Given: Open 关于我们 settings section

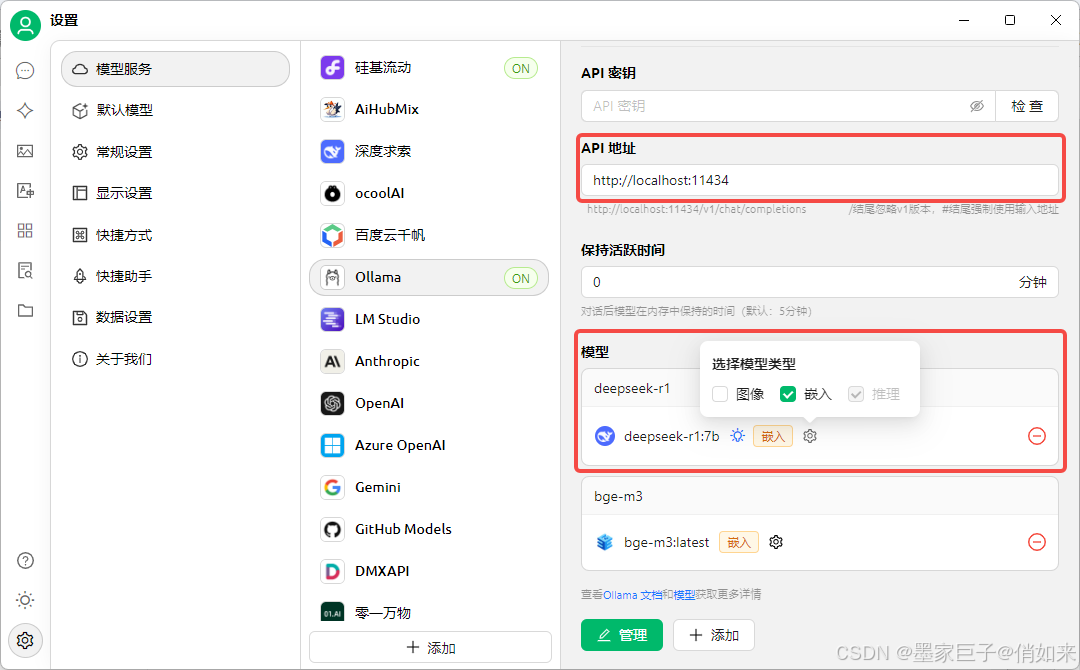Looking at the screenshot, I should [176, 359].
